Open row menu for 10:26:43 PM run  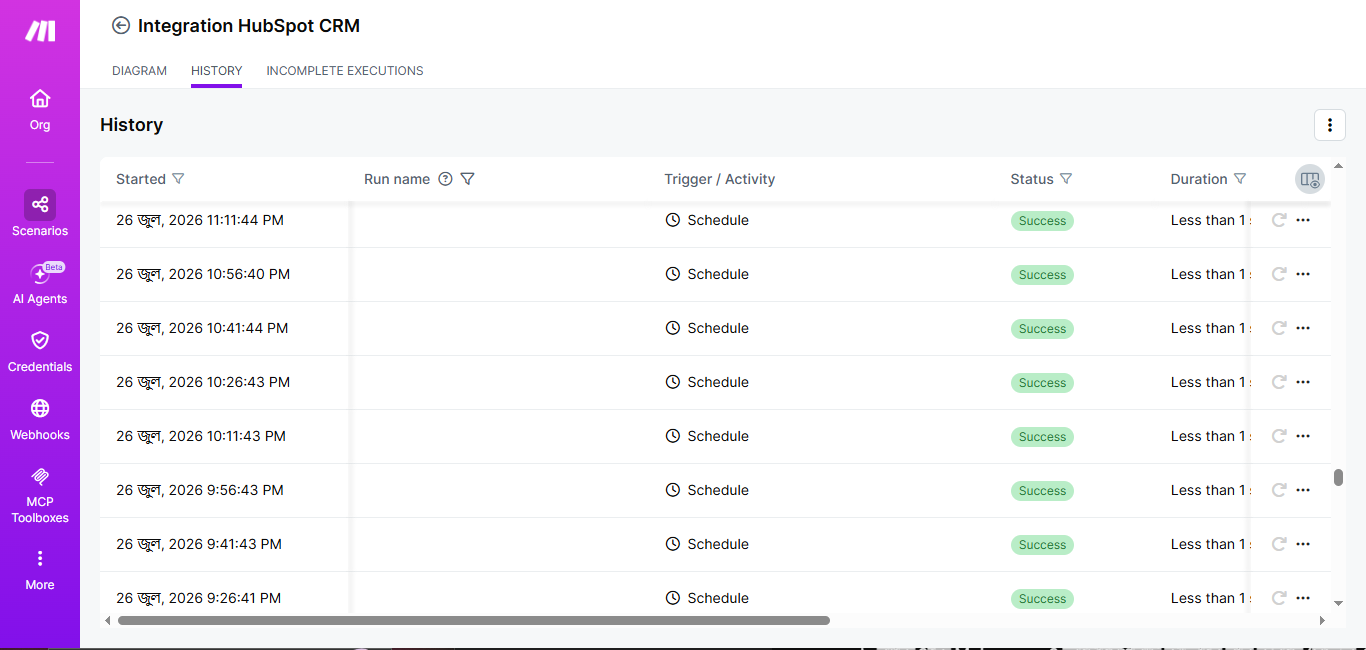(1303, 382)
